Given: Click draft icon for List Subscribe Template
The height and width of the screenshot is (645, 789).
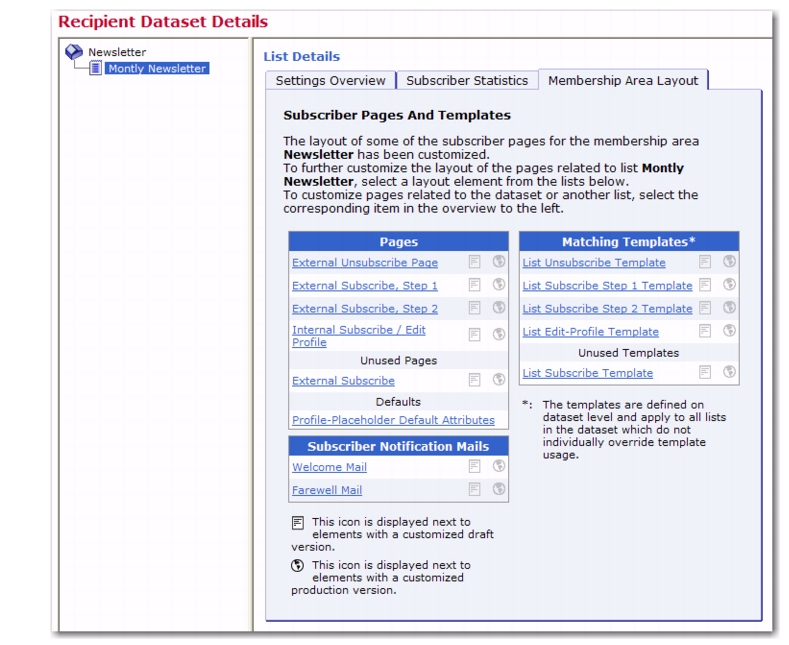Looking at the screenshot, I should click(705, 372).
